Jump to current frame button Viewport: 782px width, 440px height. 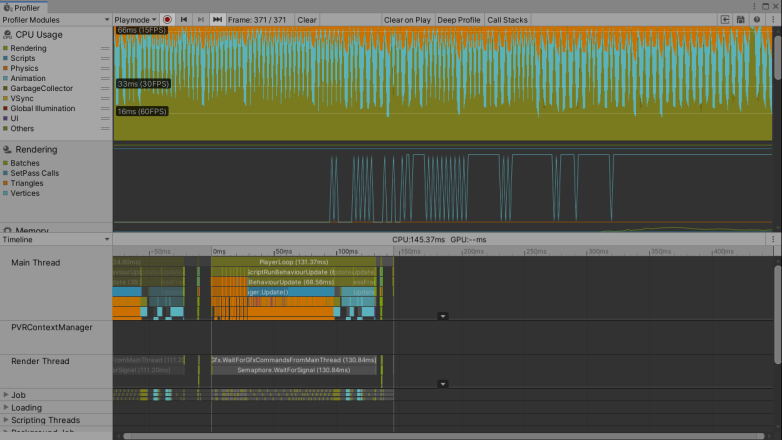coord(217,20)
